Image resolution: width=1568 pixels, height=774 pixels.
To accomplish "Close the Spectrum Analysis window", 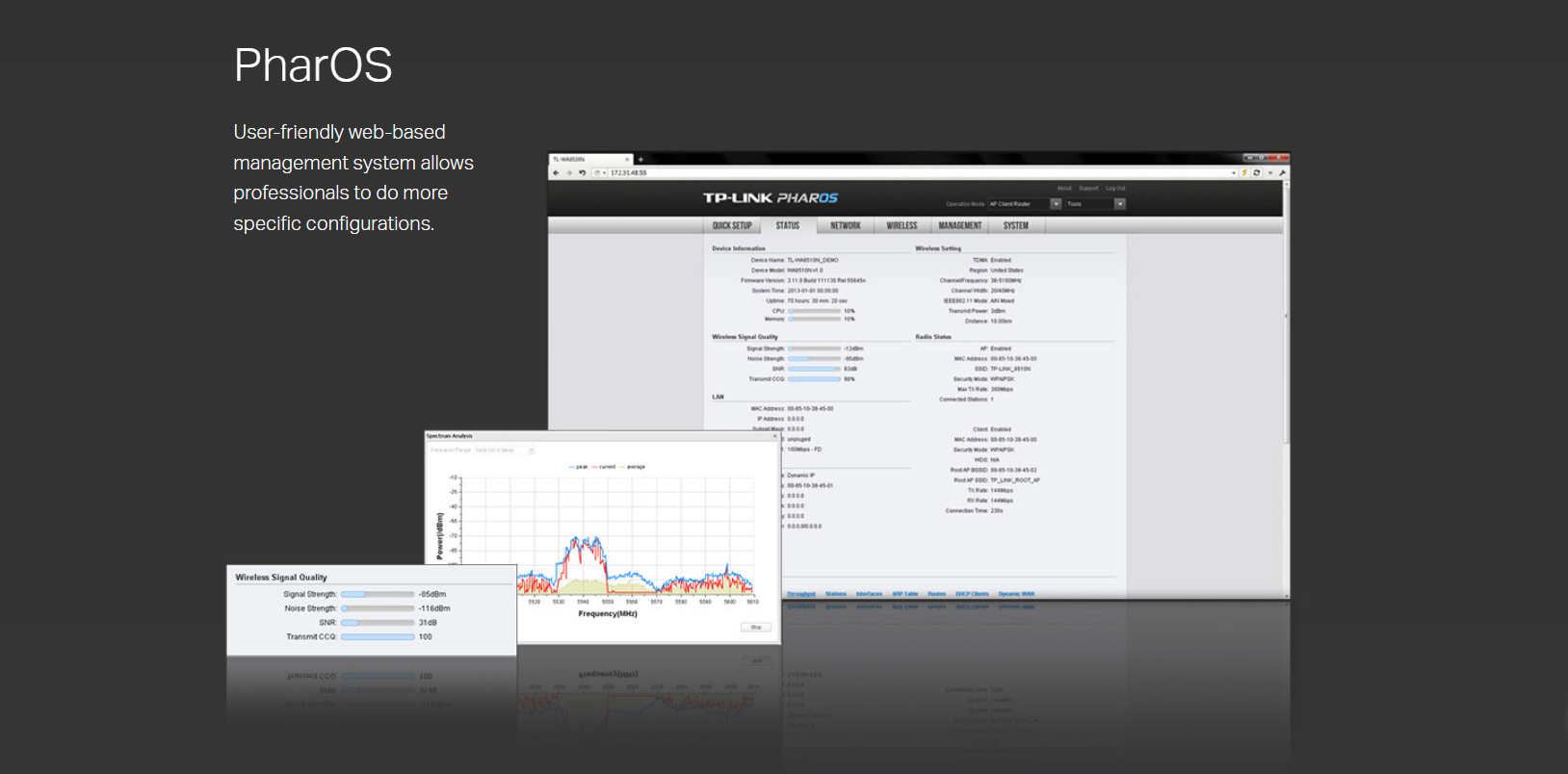I will click(x=774, y=436).
